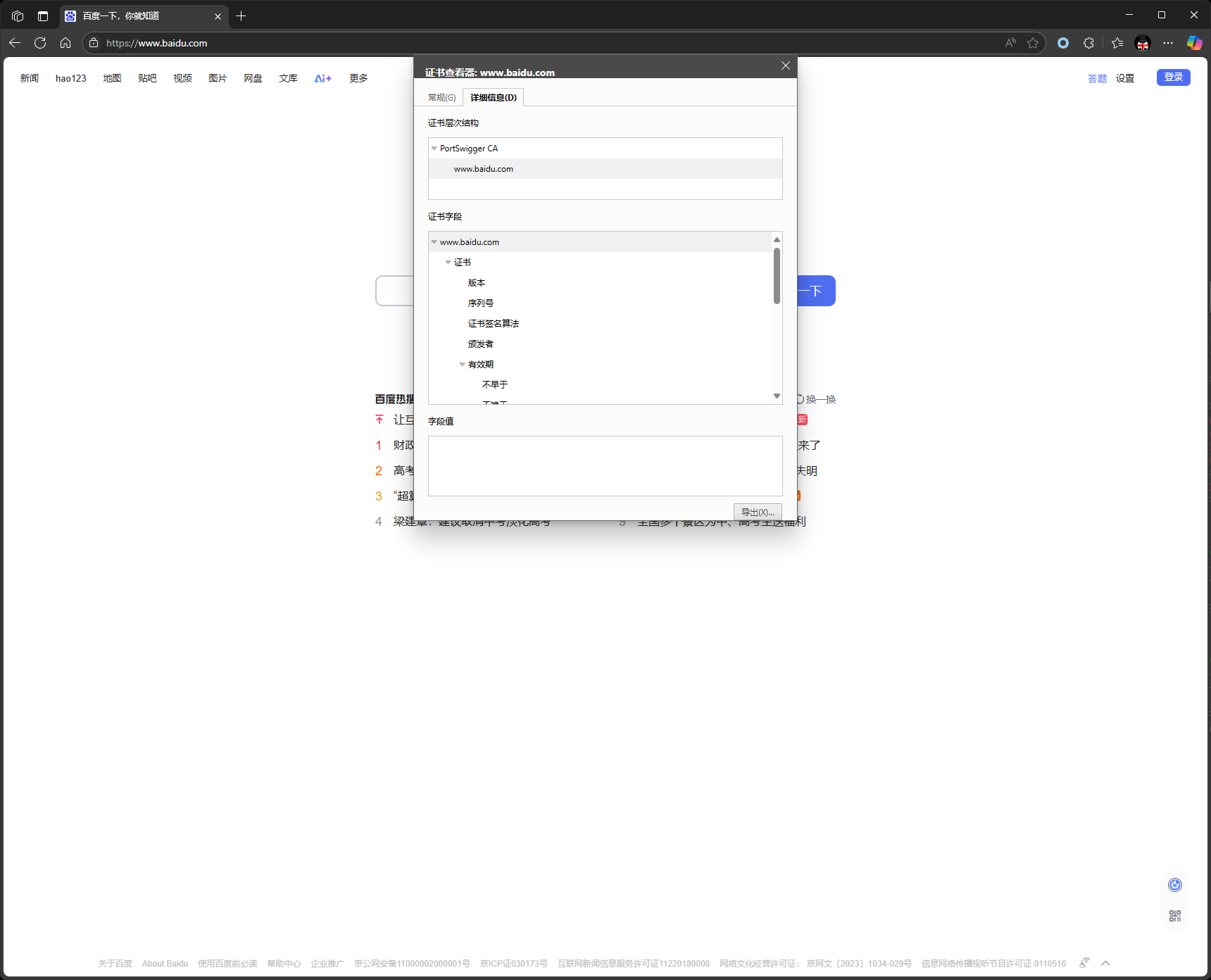Open the 网盘 link

point(253,78)
